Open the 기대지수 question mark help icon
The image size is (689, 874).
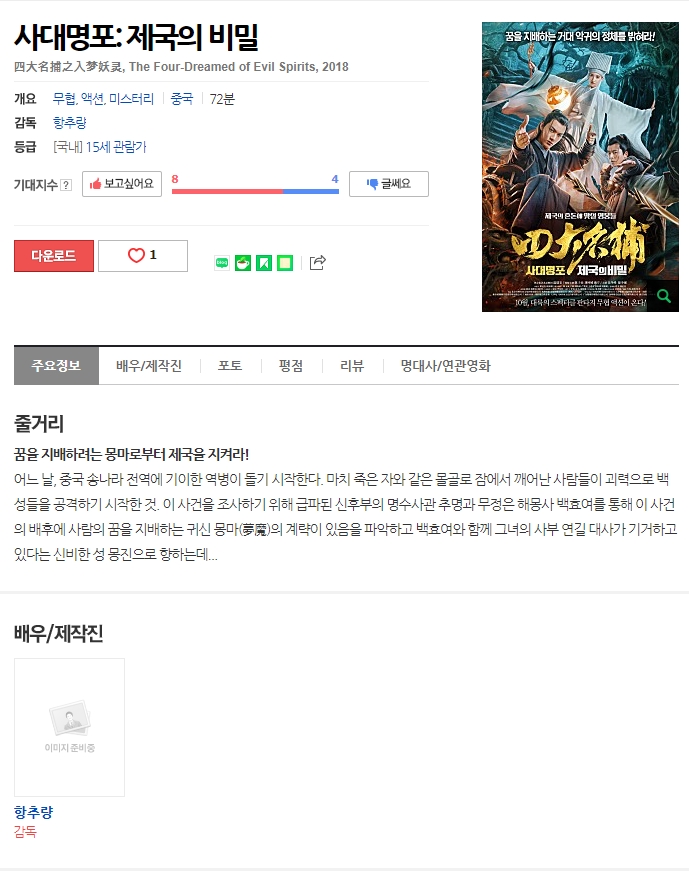(x=66, y=185)
